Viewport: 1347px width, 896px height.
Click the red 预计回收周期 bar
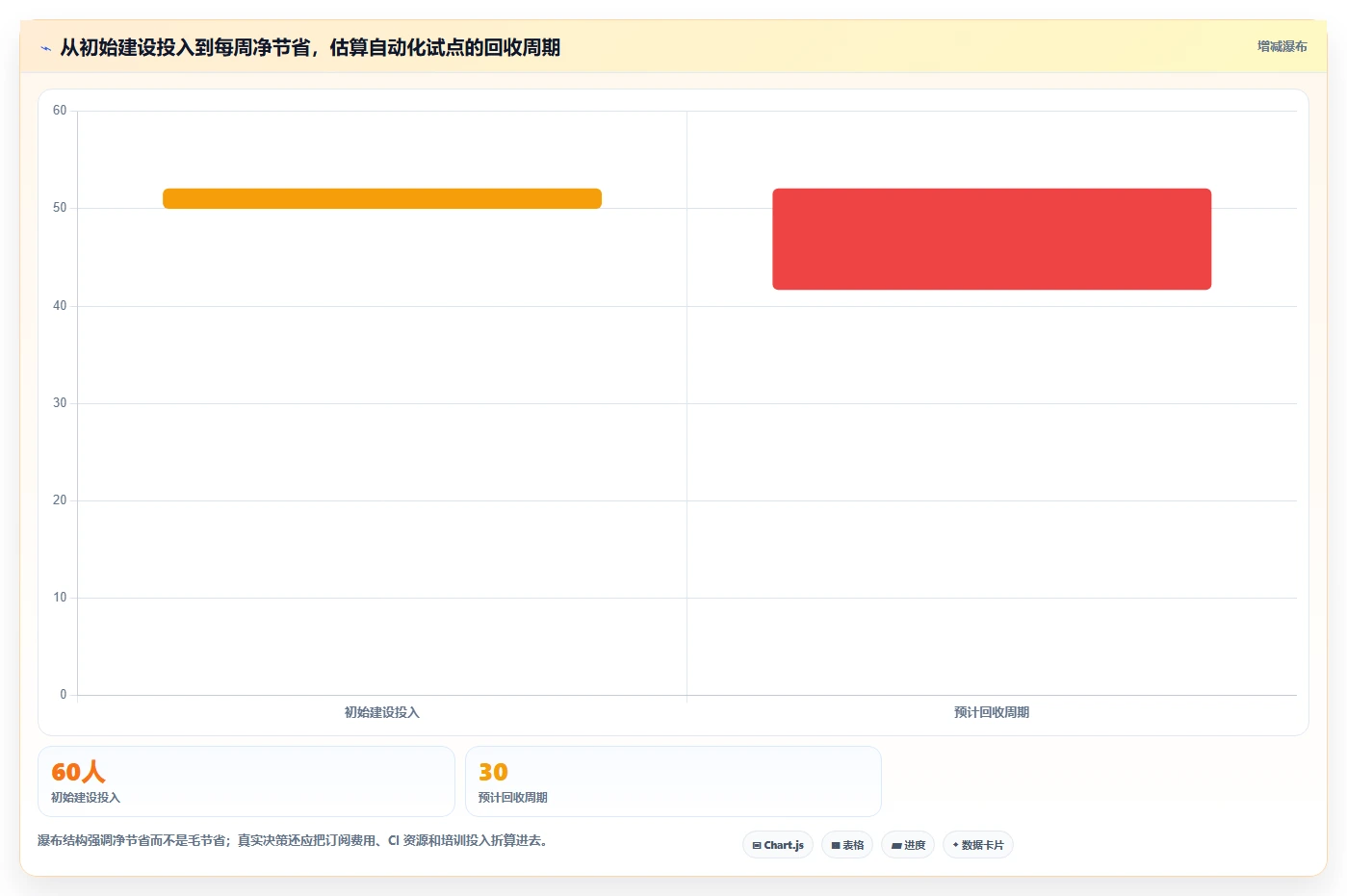coord(992,239)
